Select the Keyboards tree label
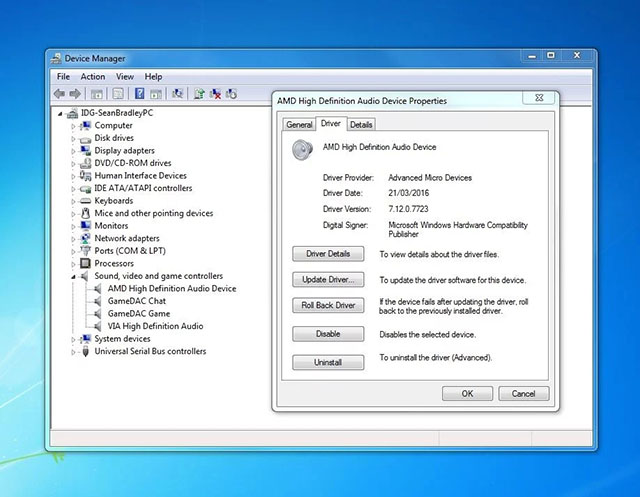640x497 pixels. click(114, 201)
